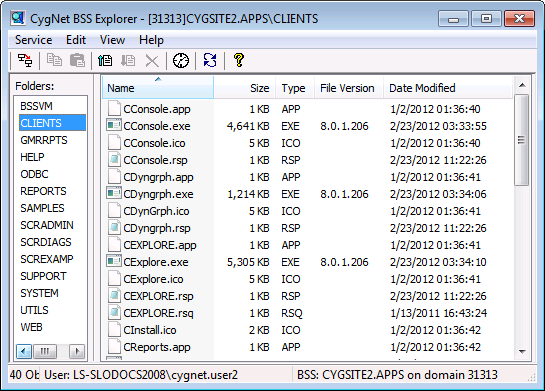Open the Service menu

click(33, 40)
